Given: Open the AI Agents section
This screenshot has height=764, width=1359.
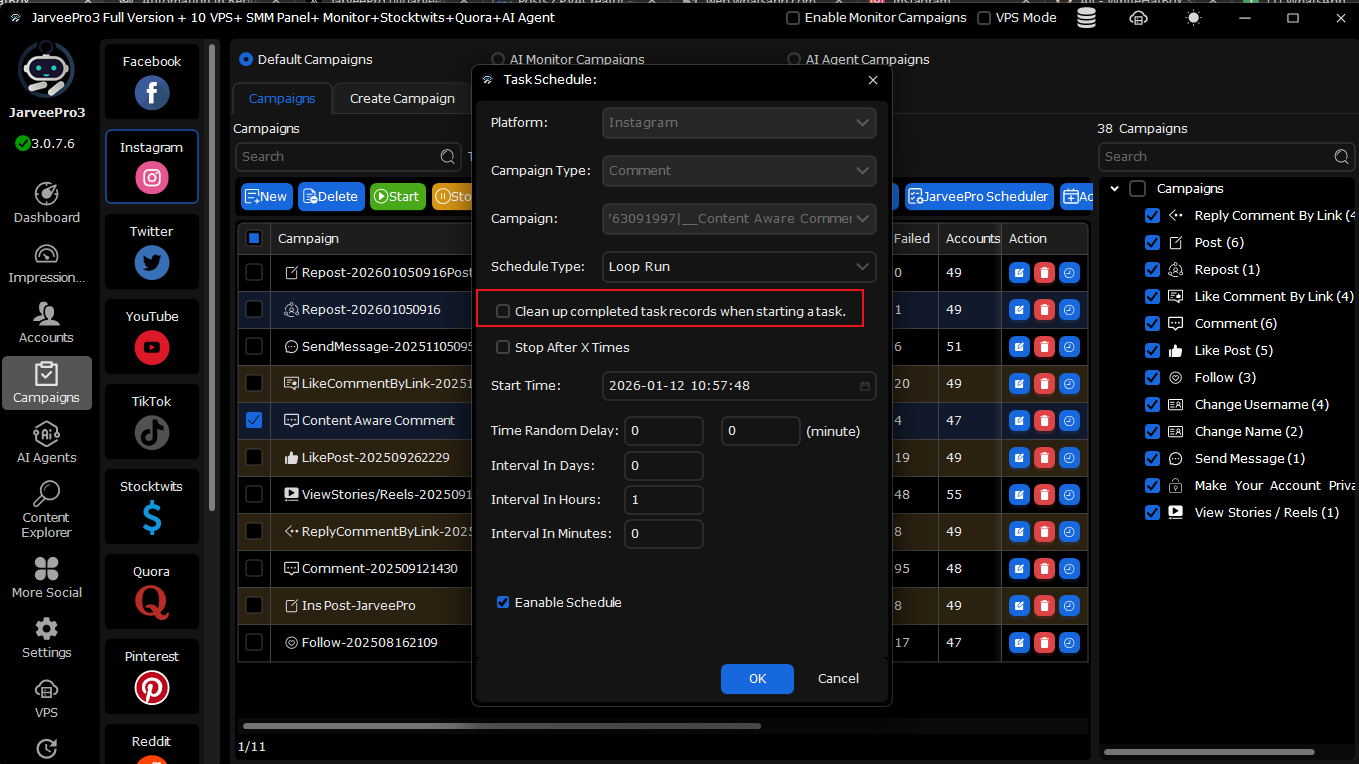Looking at the screenshot, I should tap(46, 443).
